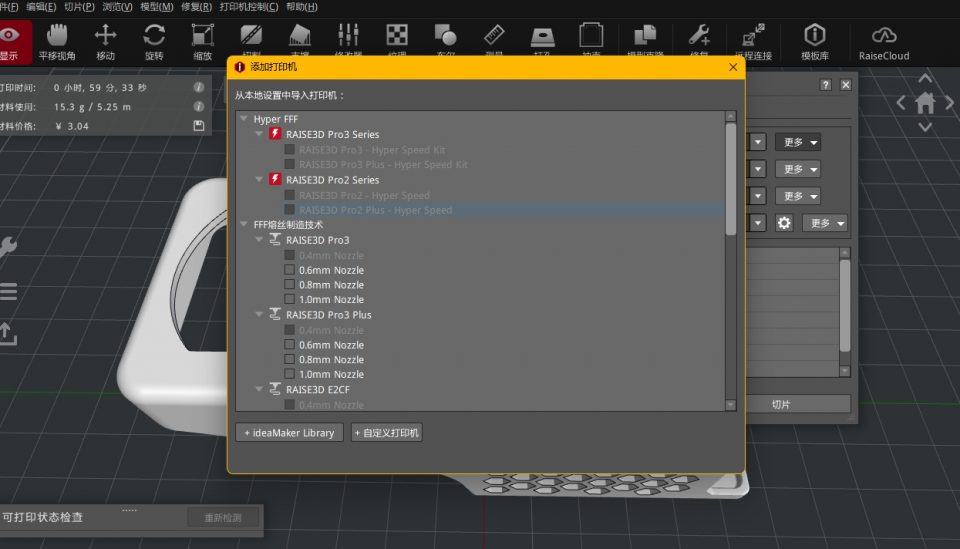960x549 pixels.
Task: Collapse the RAISE3D Pro3 node
Action: 259,239
